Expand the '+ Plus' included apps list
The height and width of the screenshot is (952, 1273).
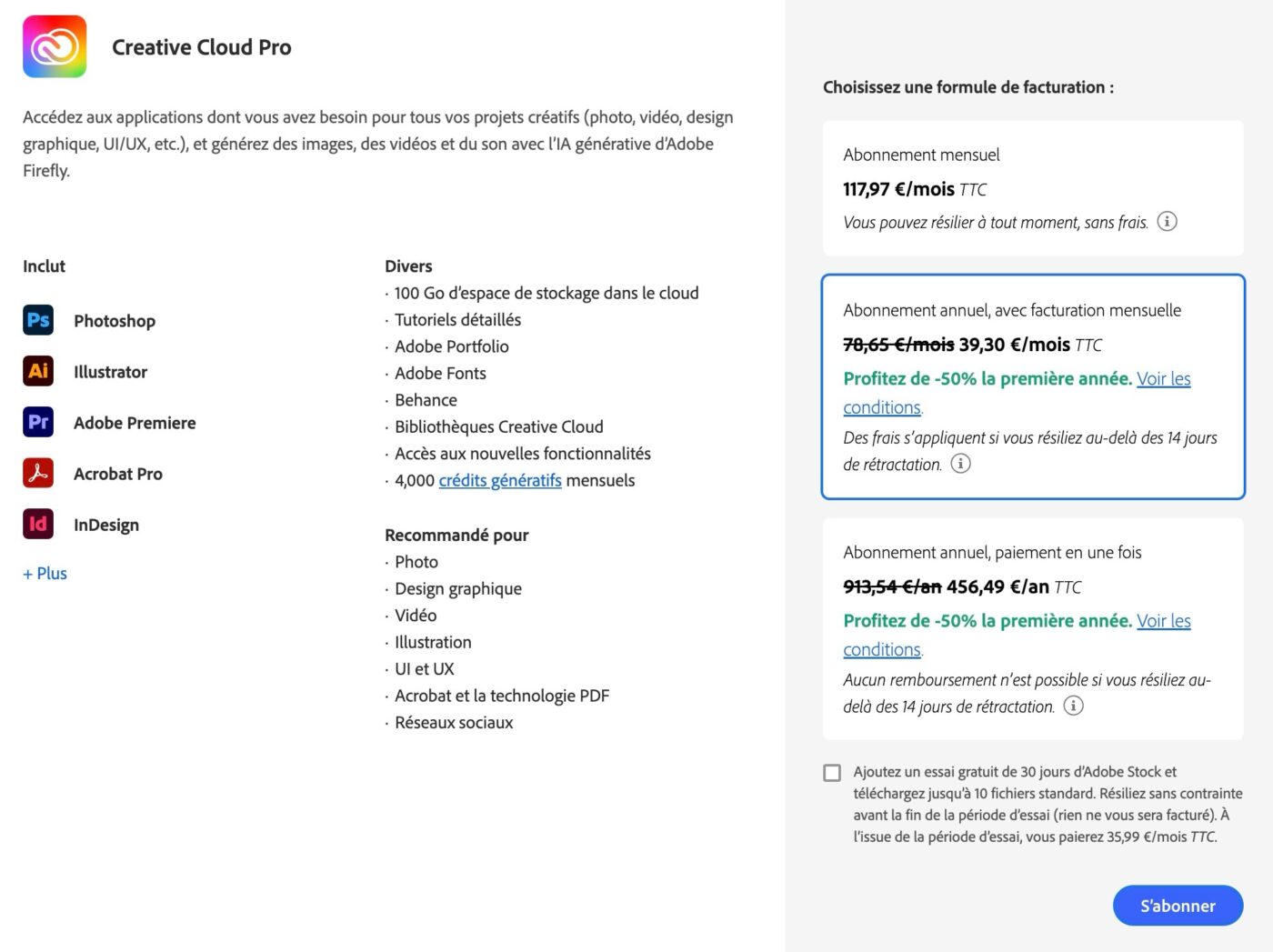click(x=45, y=574)
